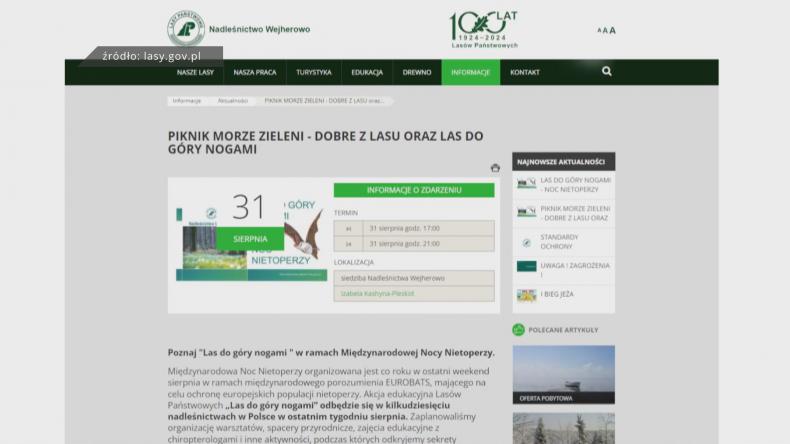Screen dimensions: 790x444
Task: Open news LAS DO GÓRY NOGAMI - NOC NIETOPERZY
Action: (575, 184)
